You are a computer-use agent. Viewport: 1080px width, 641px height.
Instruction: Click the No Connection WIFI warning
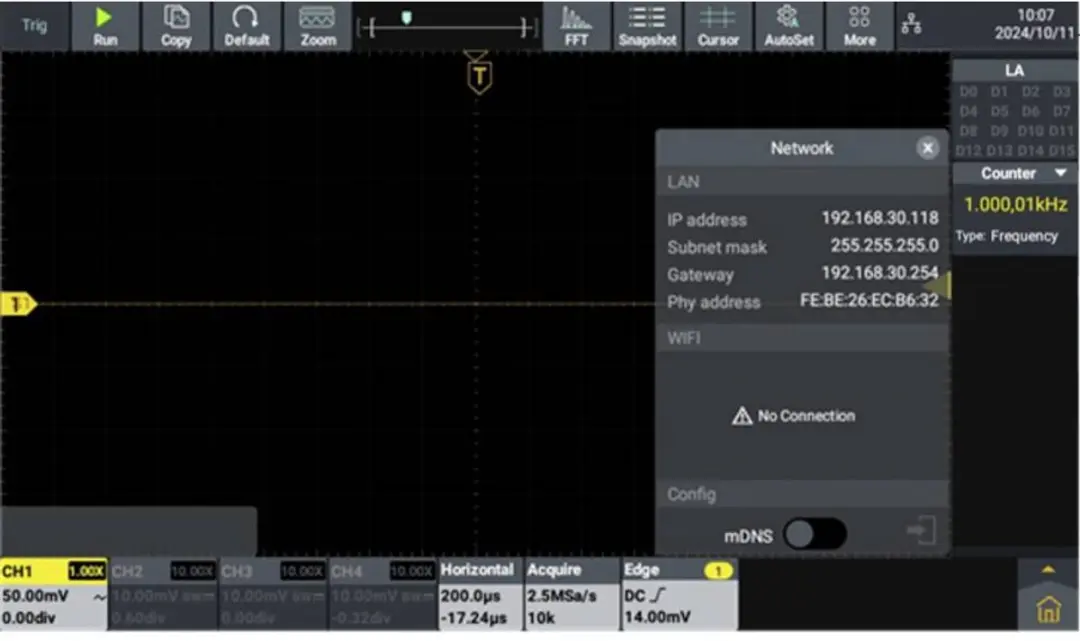pyautogui.click(x=793, y=416)
